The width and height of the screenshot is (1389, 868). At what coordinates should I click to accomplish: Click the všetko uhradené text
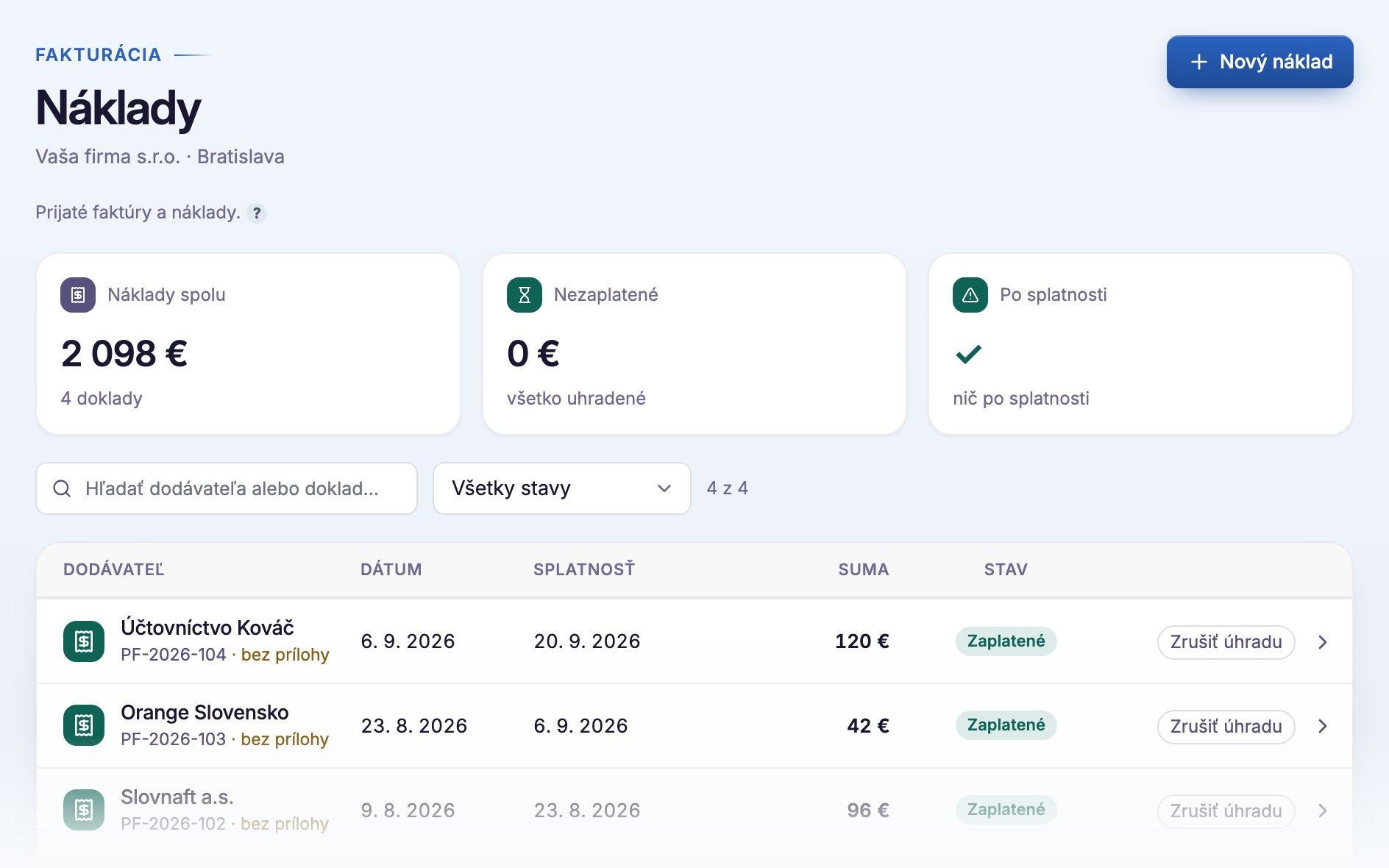[576, 399]
